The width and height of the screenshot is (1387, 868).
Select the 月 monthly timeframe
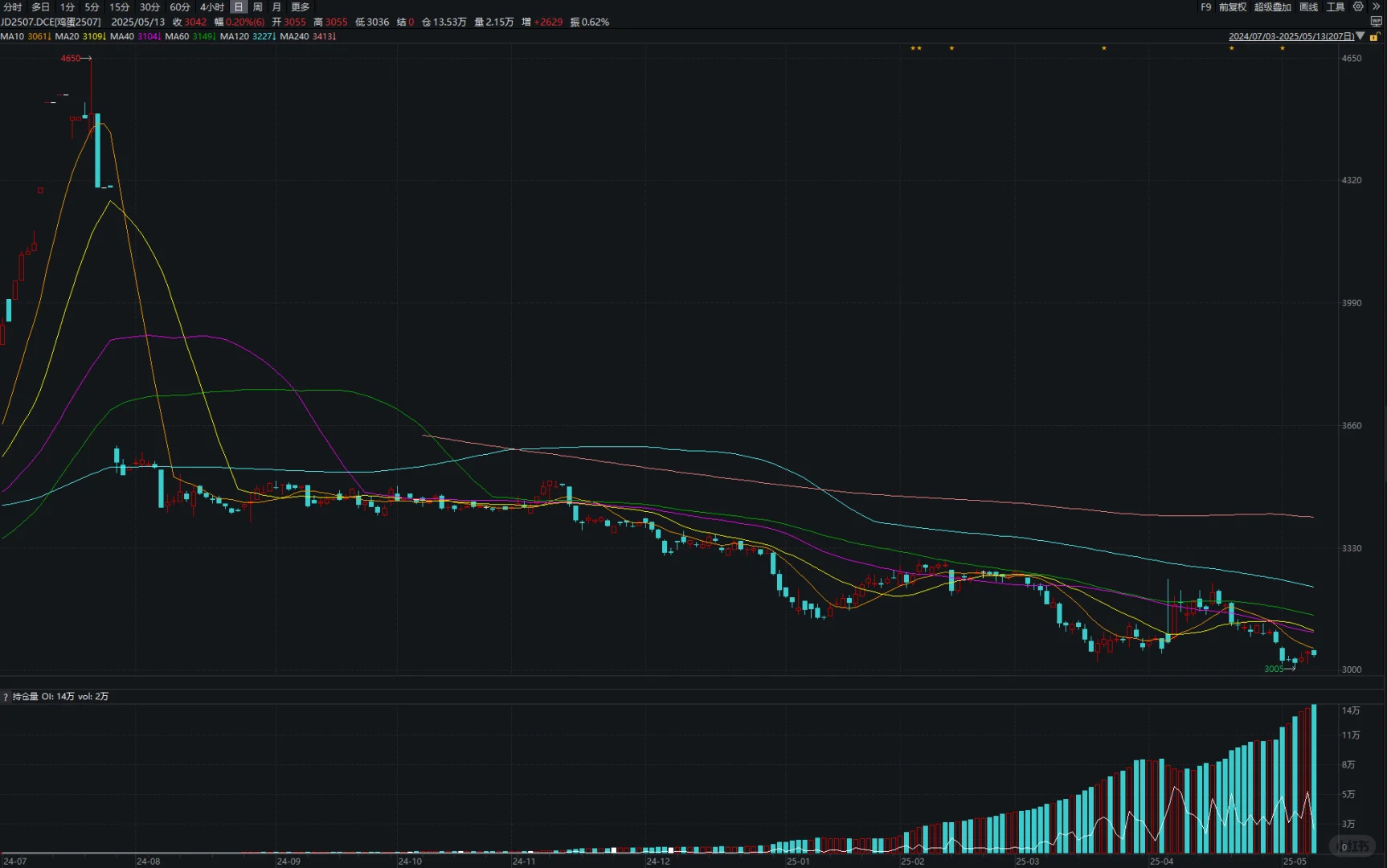[x=276, y=6]
